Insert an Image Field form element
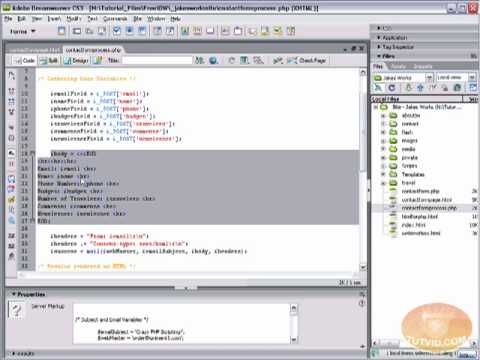 185,31
